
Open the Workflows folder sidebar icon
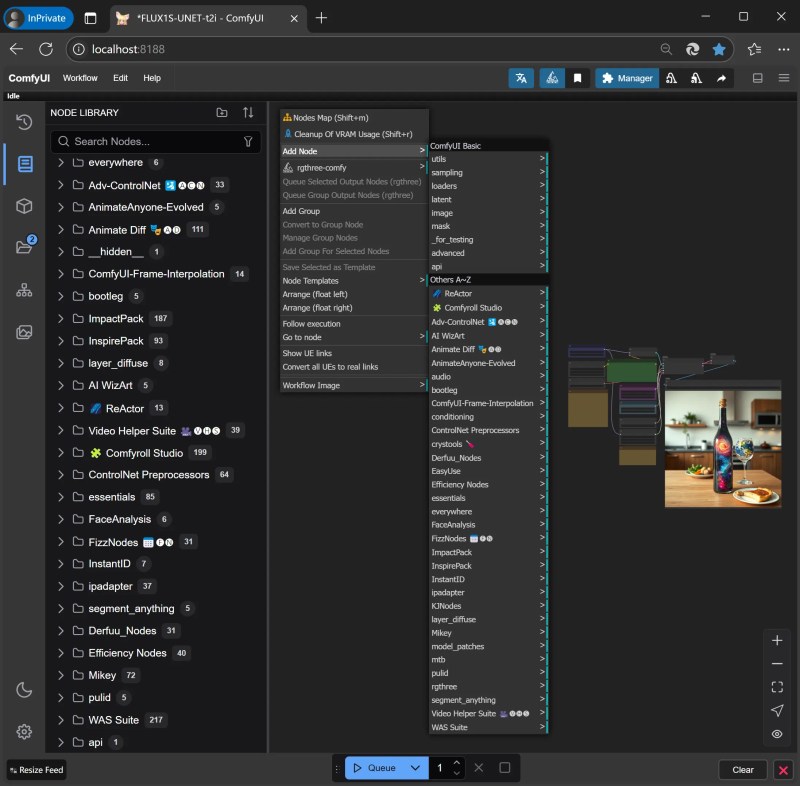click(24, 246)
